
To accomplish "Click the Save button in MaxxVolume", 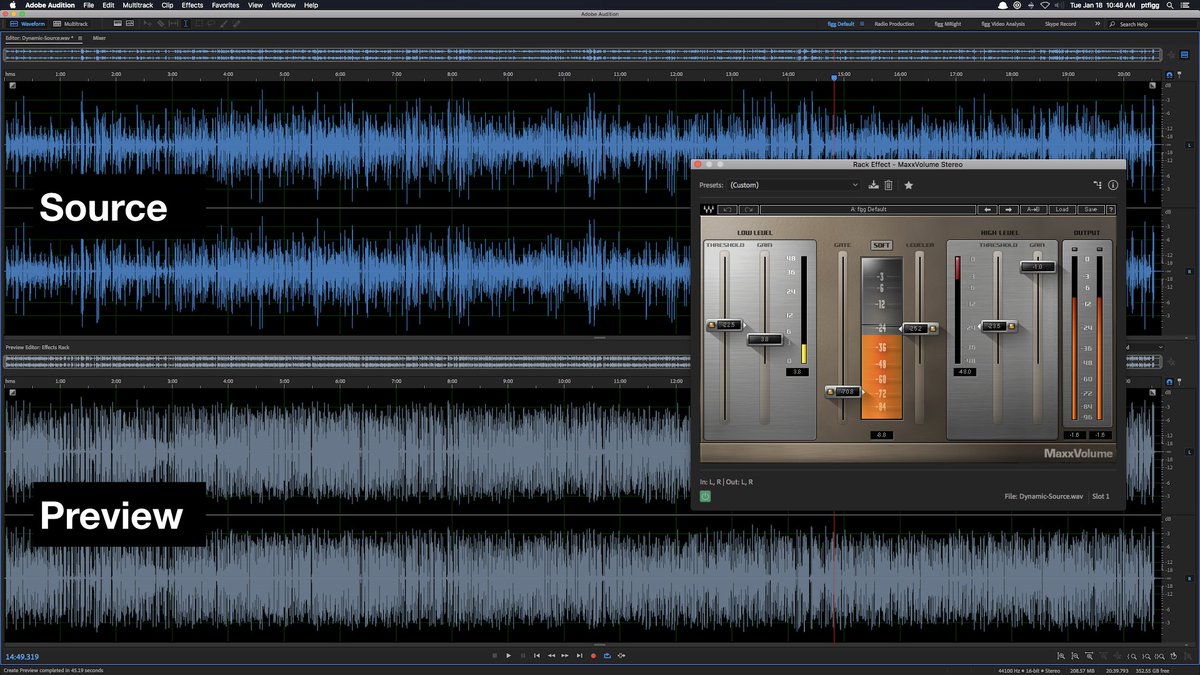I will point(1090,210).
